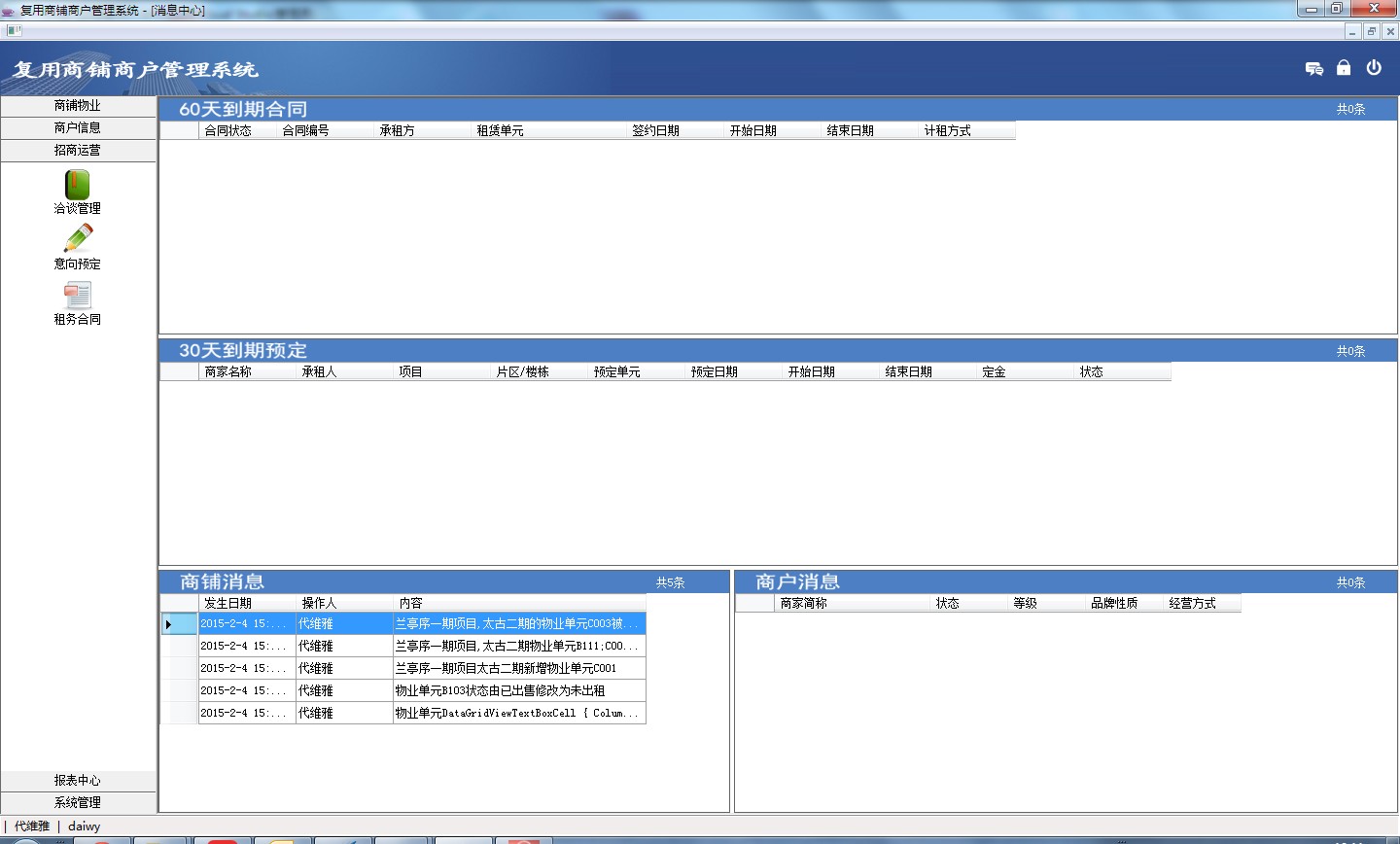Click the 品牌性质 column header

click(1125, 603)
